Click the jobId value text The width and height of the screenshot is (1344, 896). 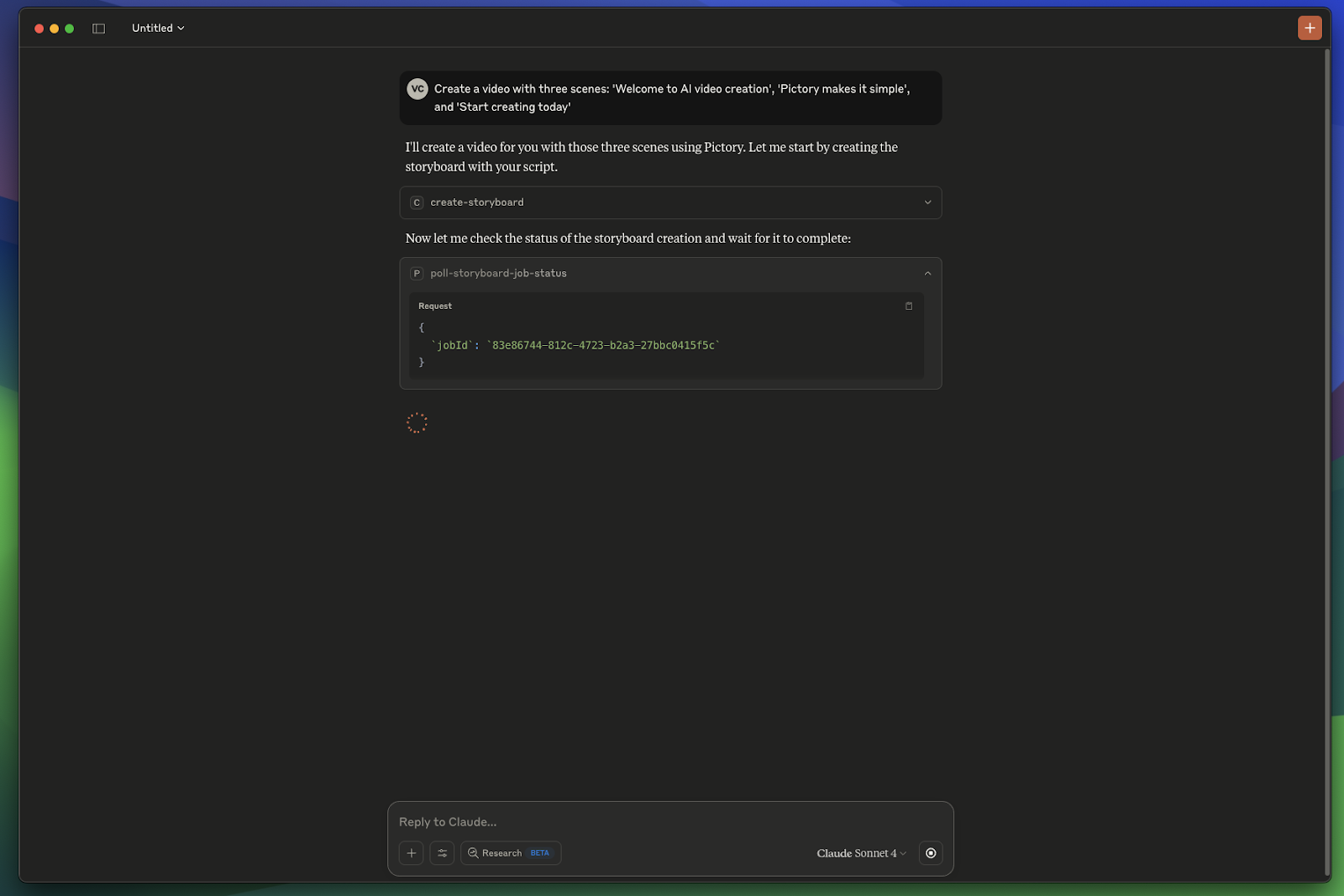click(603, 345)
